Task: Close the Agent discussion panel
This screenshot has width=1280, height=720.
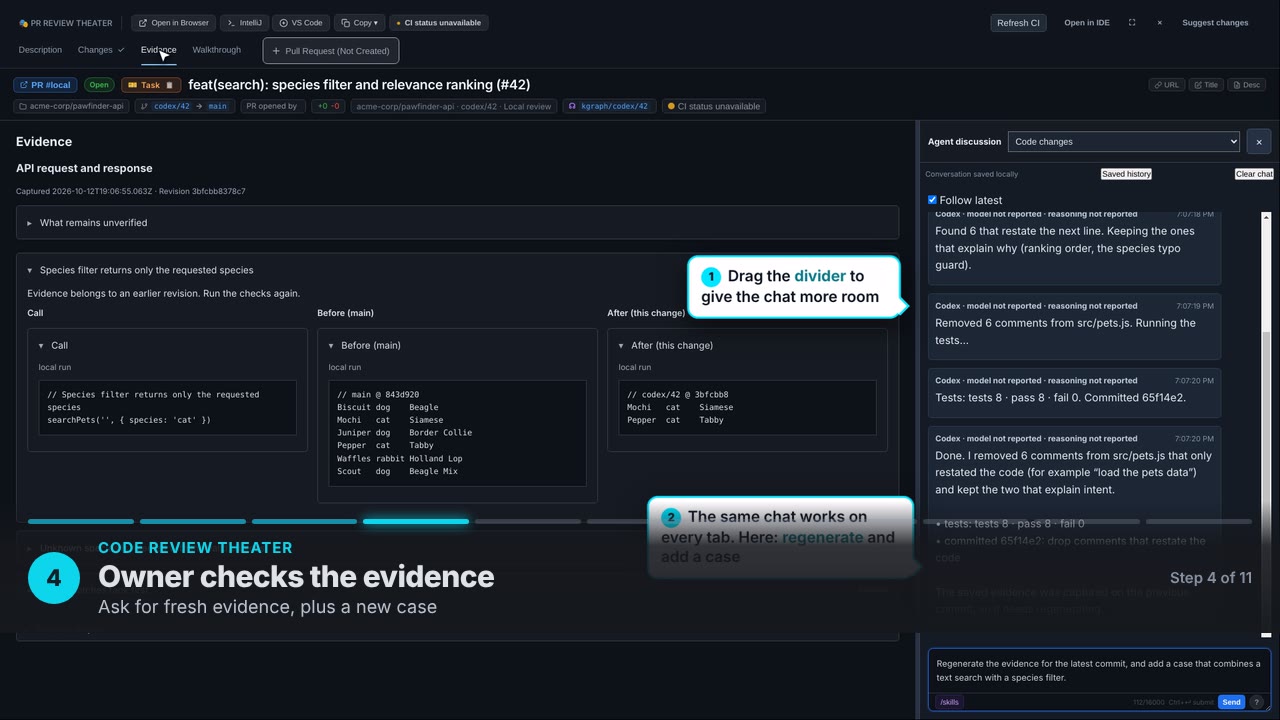Action: point(1259,142)
